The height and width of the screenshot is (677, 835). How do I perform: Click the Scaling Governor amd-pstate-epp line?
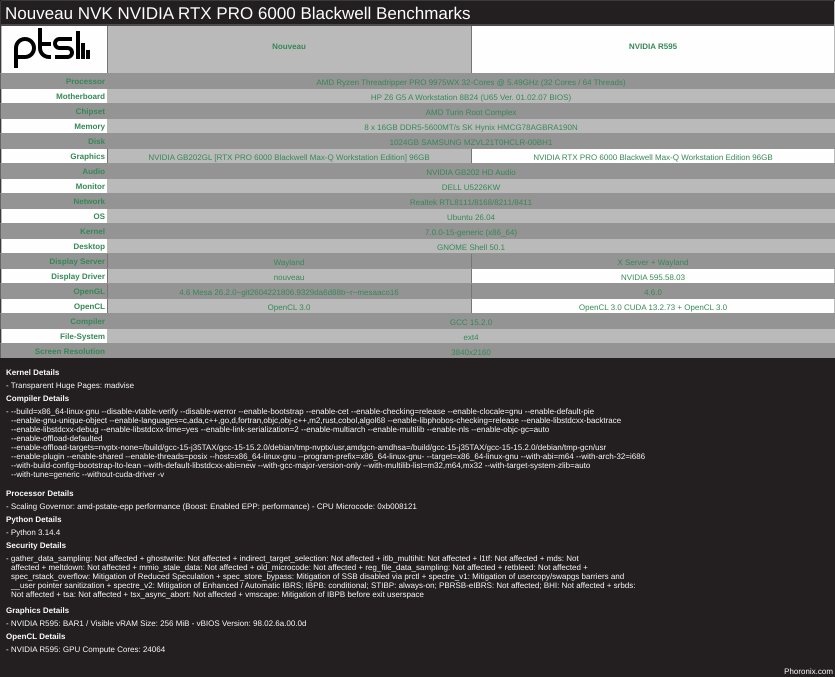(x=211, y=506)
